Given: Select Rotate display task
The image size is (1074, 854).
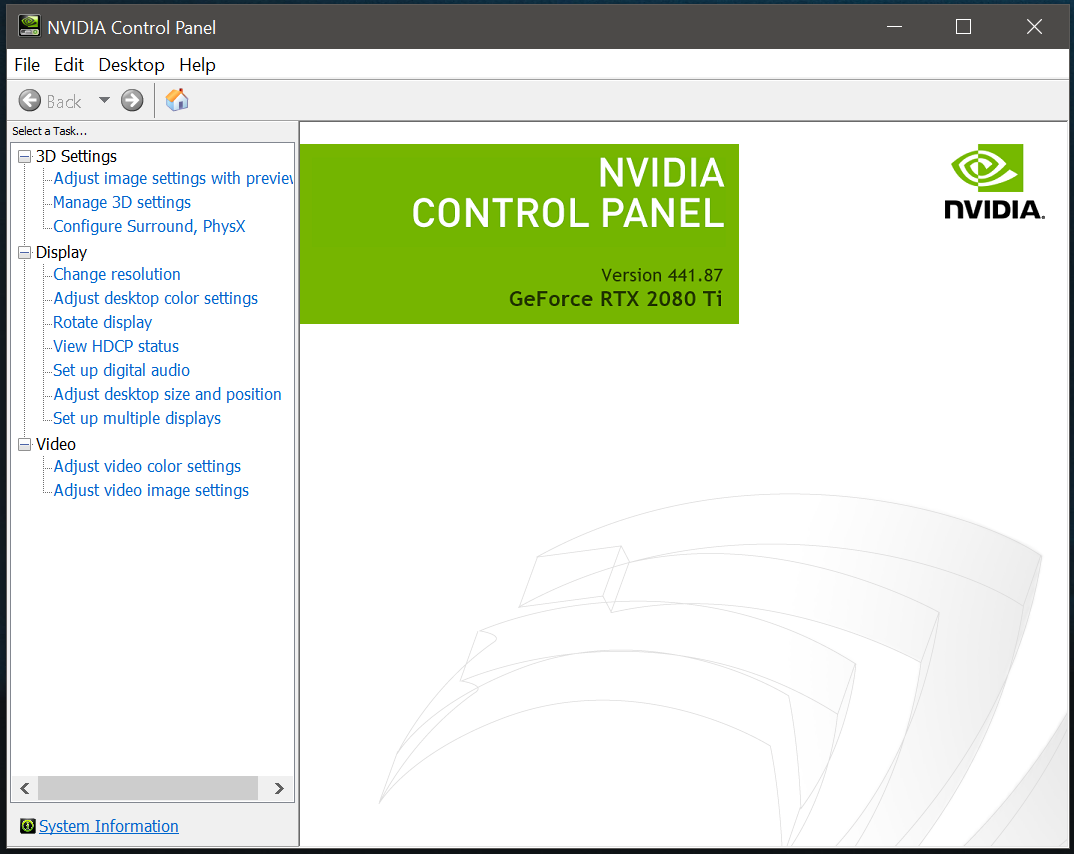Looking at the screenshot, I should pos(103,322).
